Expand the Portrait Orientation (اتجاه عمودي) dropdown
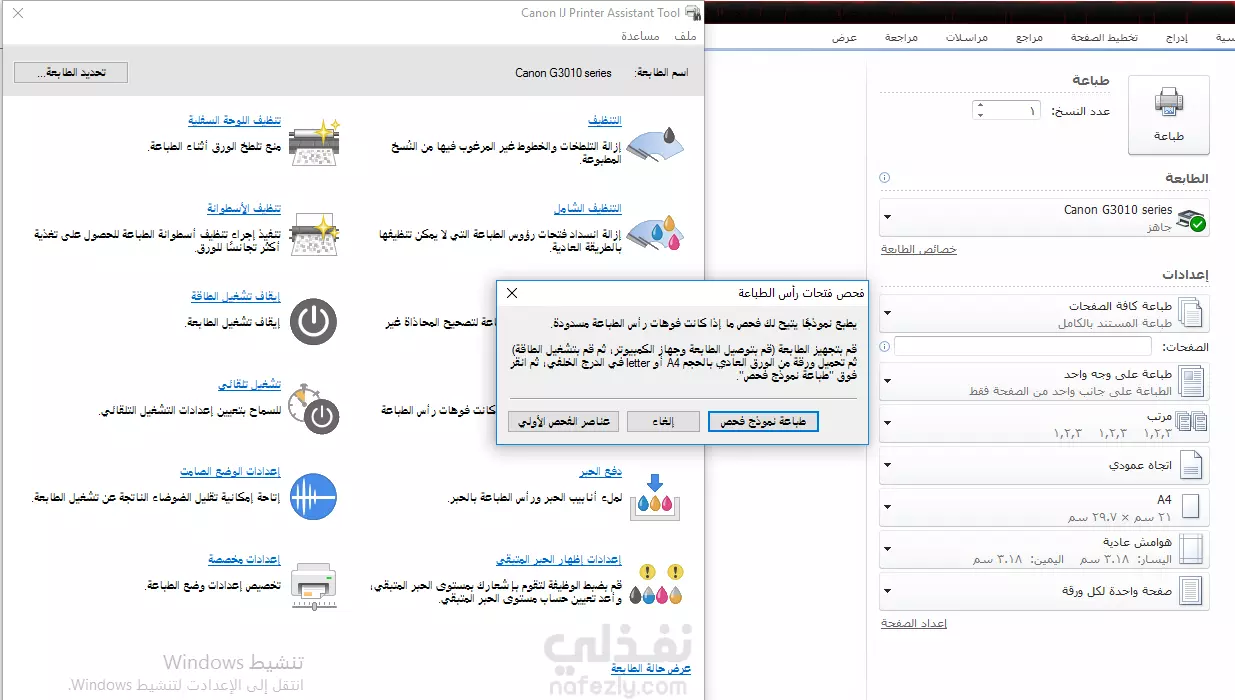Image resolution: width=1235 pixels, height=700 pixels. 886,465
